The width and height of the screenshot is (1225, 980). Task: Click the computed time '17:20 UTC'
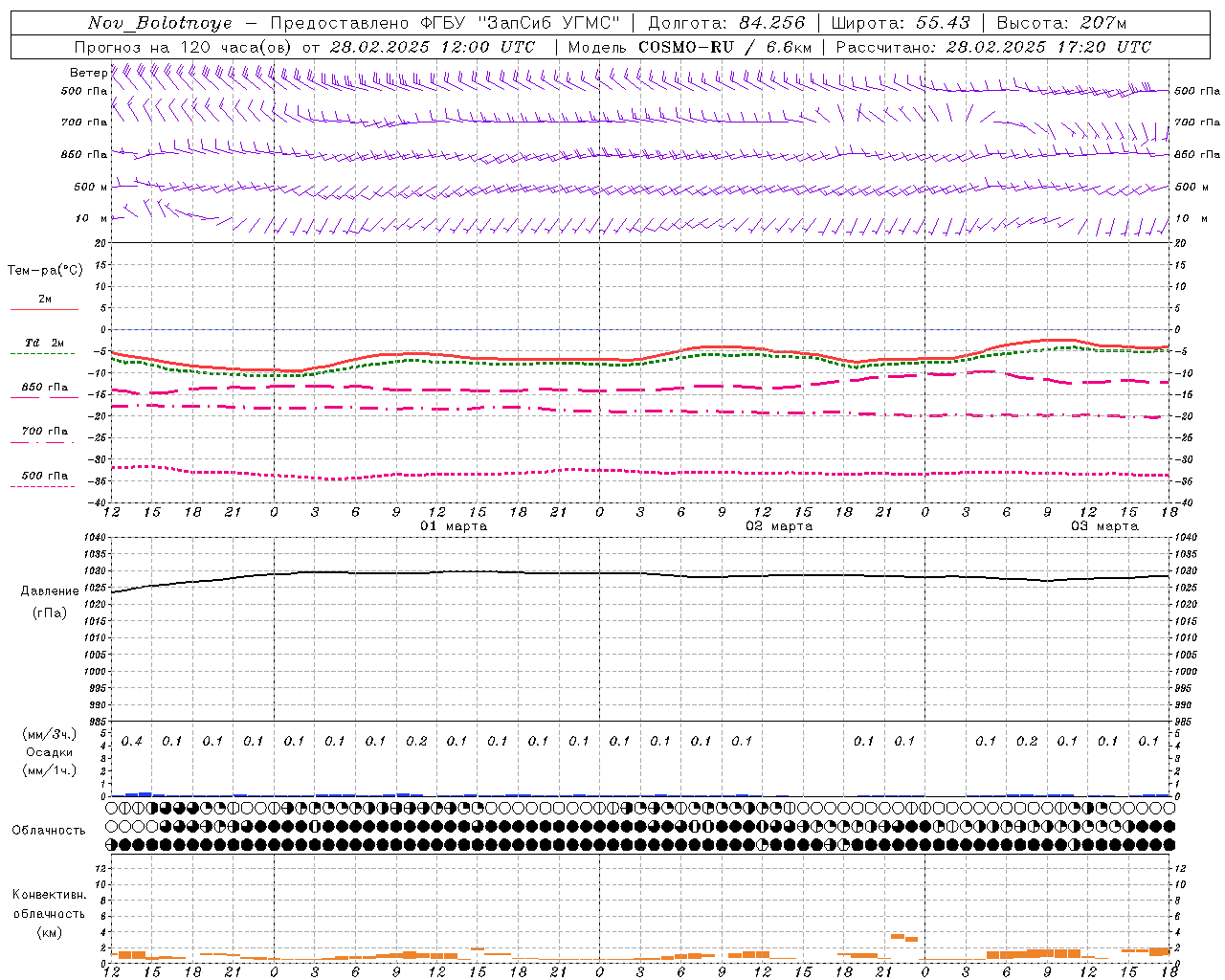[1105, 47]
